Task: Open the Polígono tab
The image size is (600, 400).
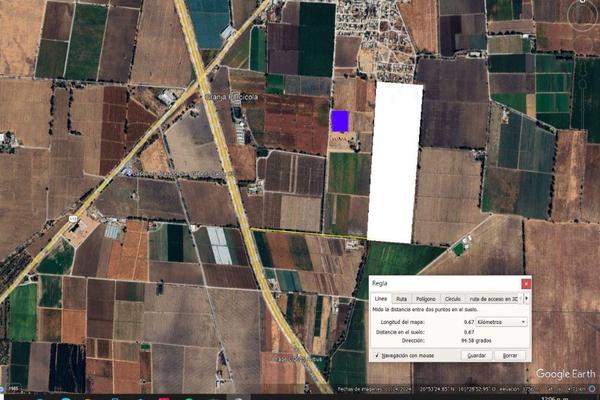Action: point(425,298)
